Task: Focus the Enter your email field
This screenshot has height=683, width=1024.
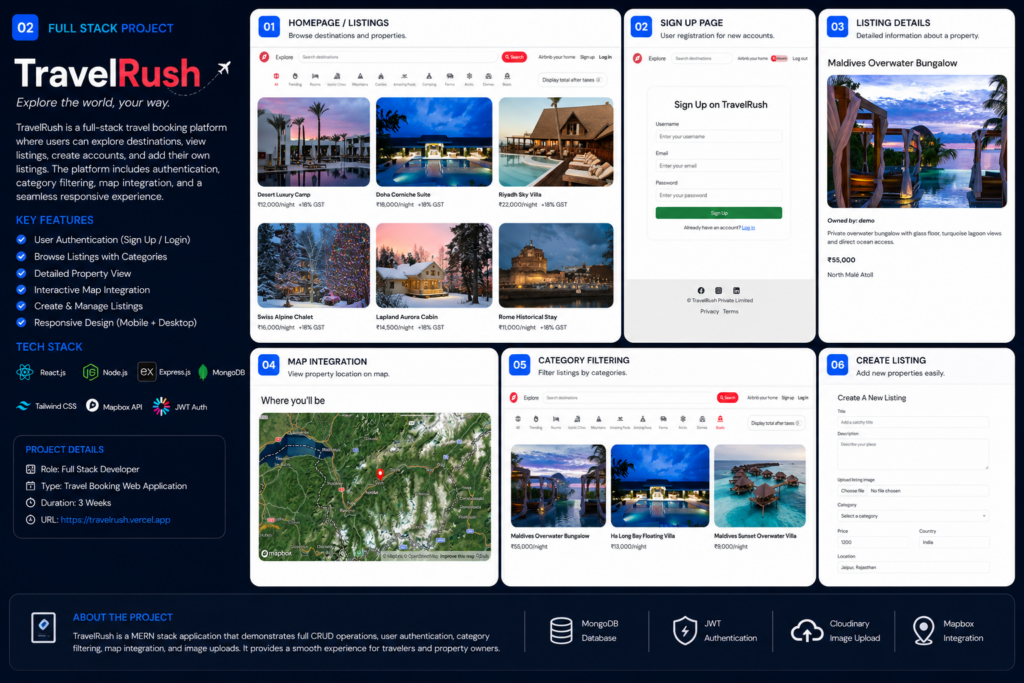Action: click(718, 166)
